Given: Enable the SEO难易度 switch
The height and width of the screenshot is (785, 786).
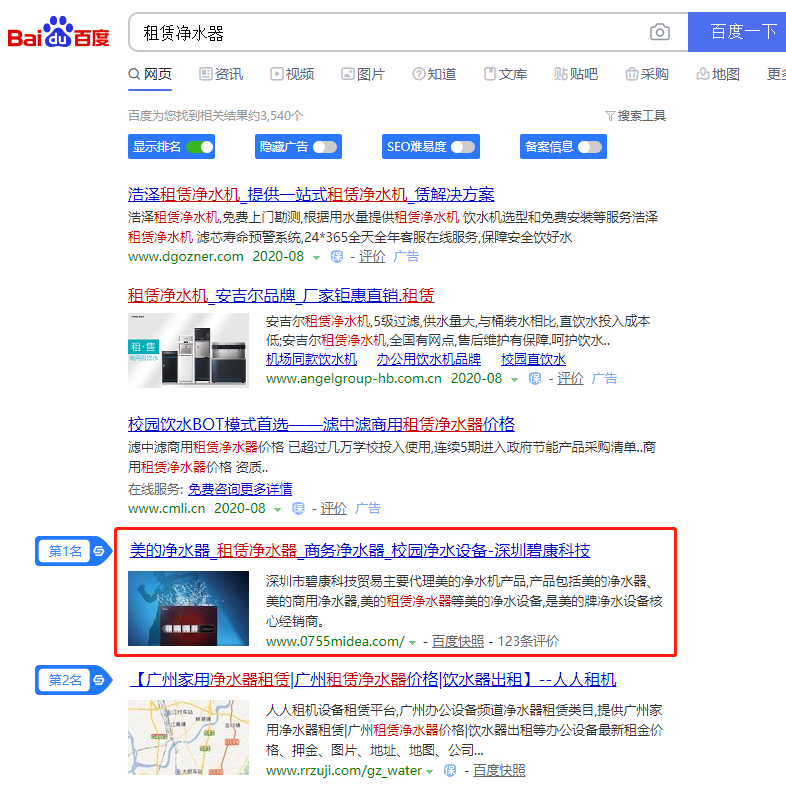Looking at the screenshot, I should 463,147.
